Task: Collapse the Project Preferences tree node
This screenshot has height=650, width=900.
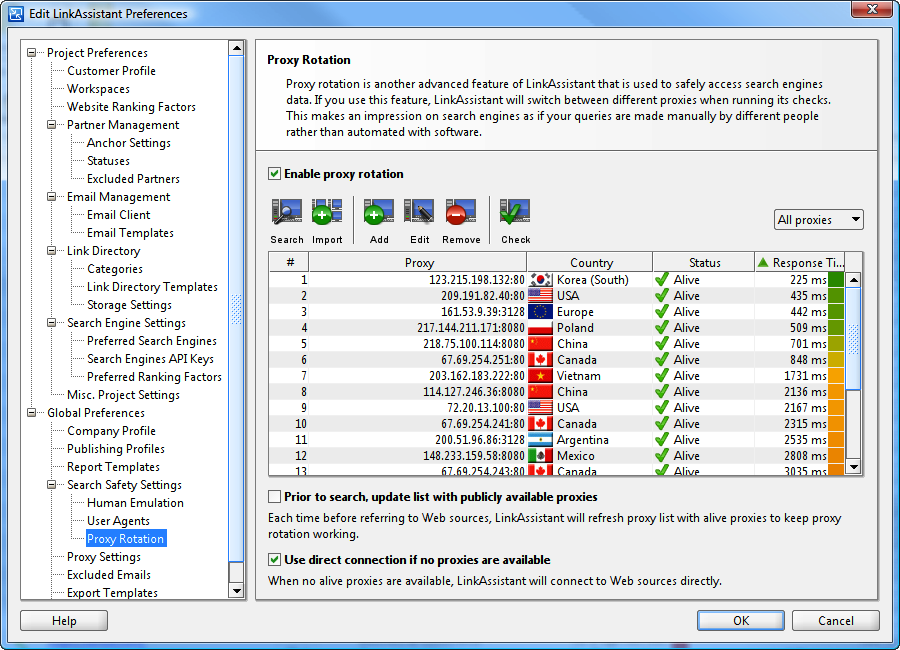Action: point(32,53)
